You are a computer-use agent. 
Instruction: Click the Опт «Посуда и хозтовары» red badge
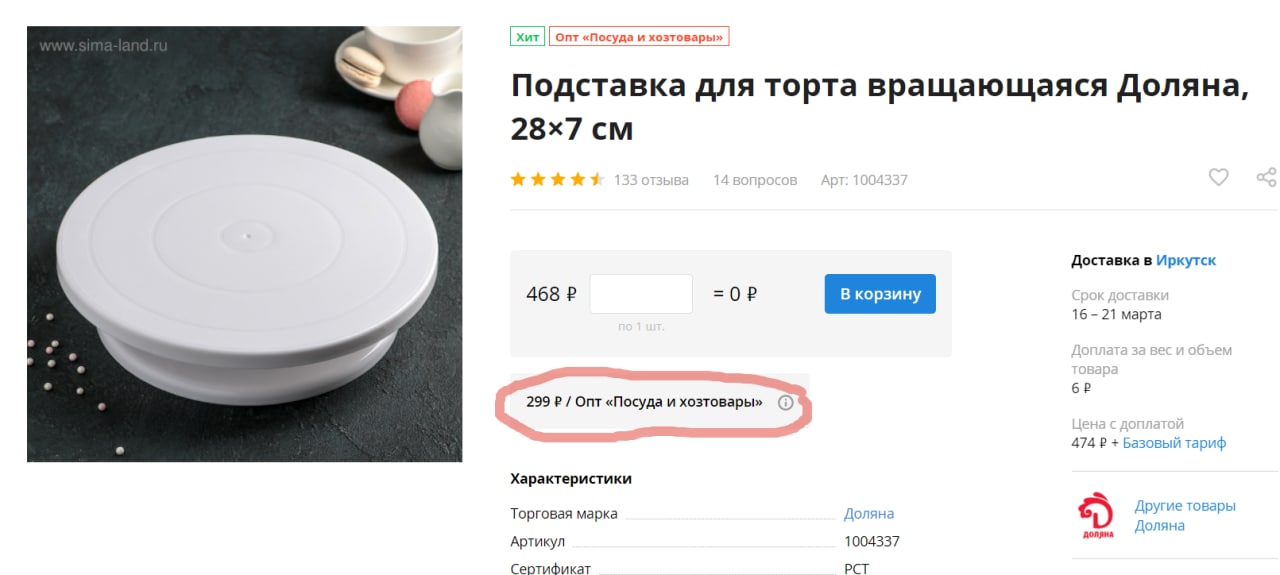(x=639, y=37)
